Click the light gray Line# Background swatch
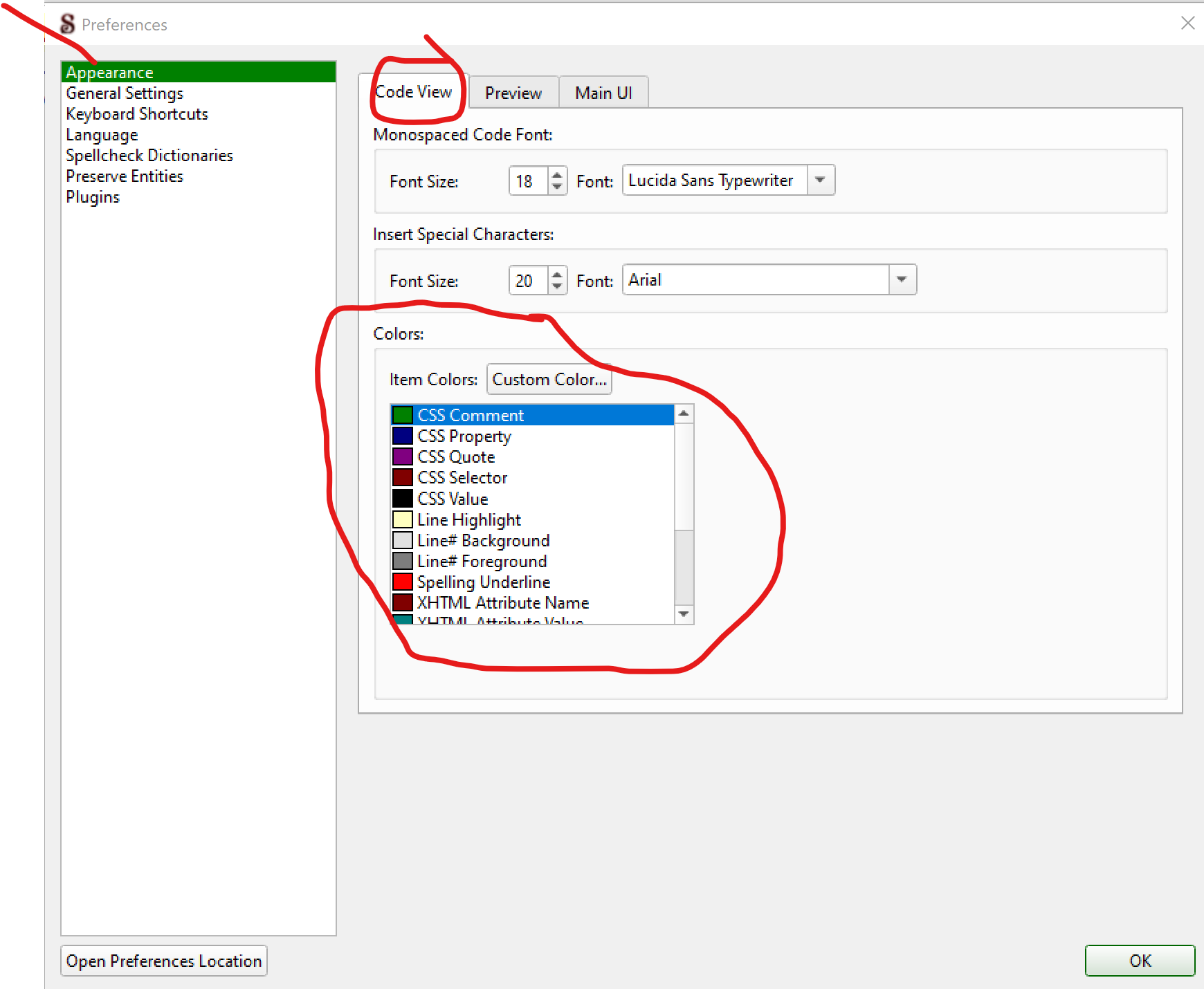 (x=403, y=540)
